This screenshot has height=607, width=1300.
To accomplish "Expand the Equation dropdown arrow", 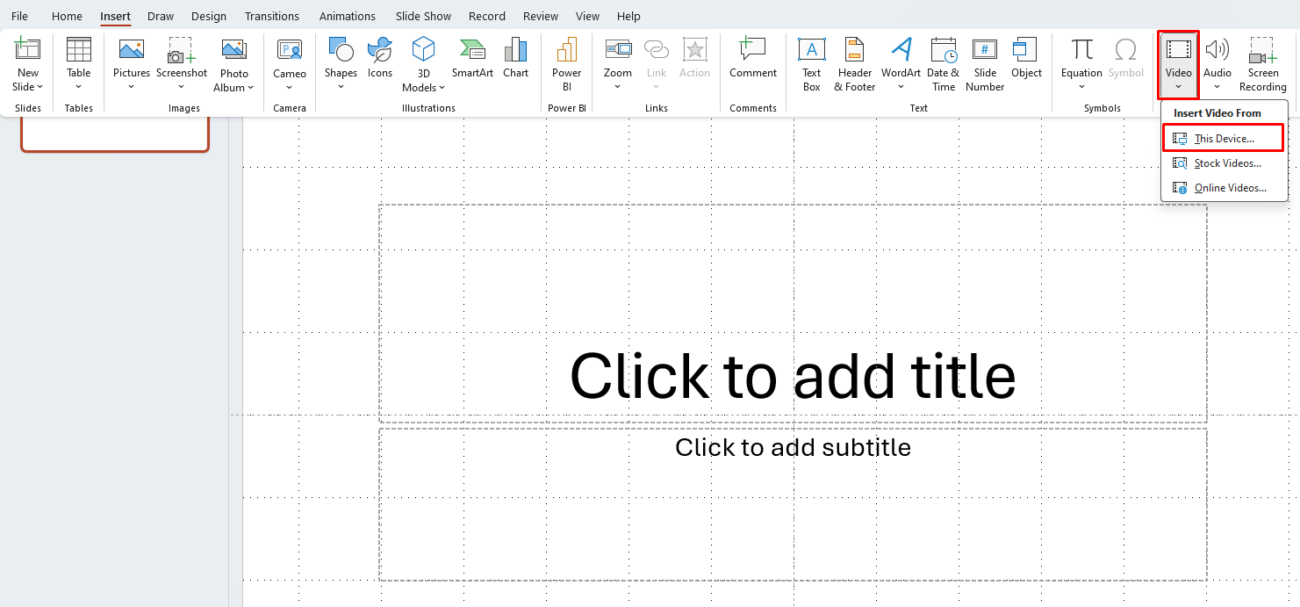I will click(x=1081, y=87).
